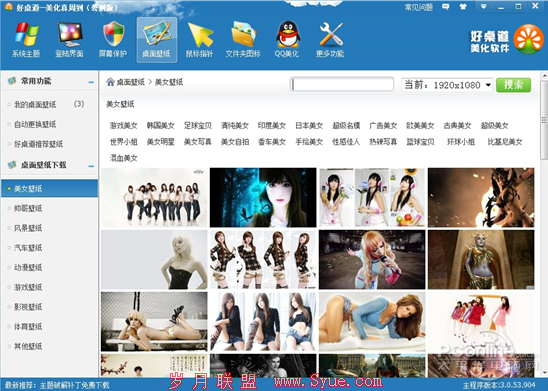Open 文件夹图标 folder icons section
This screenshot has height=391, width=548.
[243, 40]
